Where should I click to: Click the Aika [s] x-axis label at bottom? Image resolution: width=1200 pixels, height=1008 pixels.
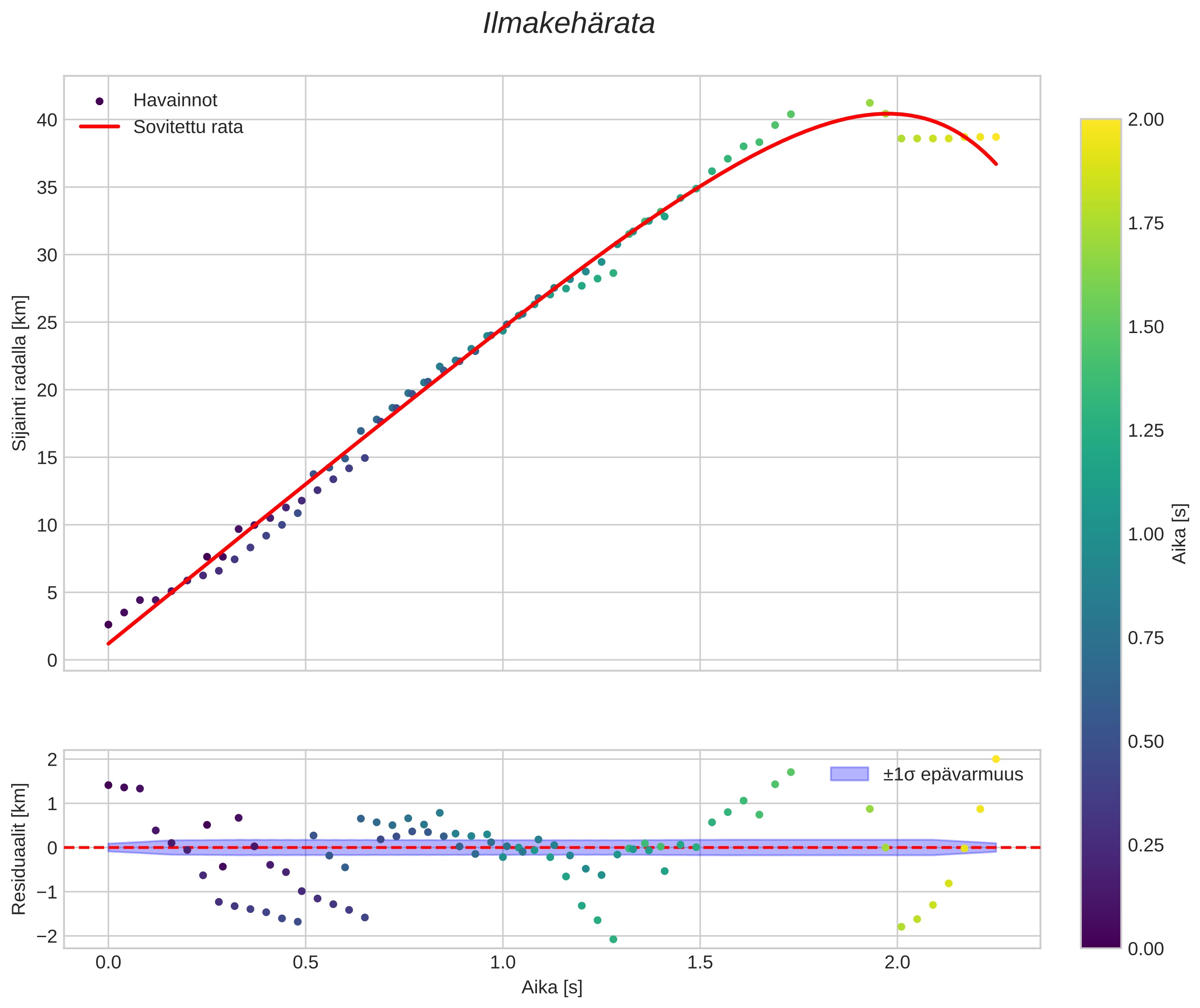(x=552, y=987)
